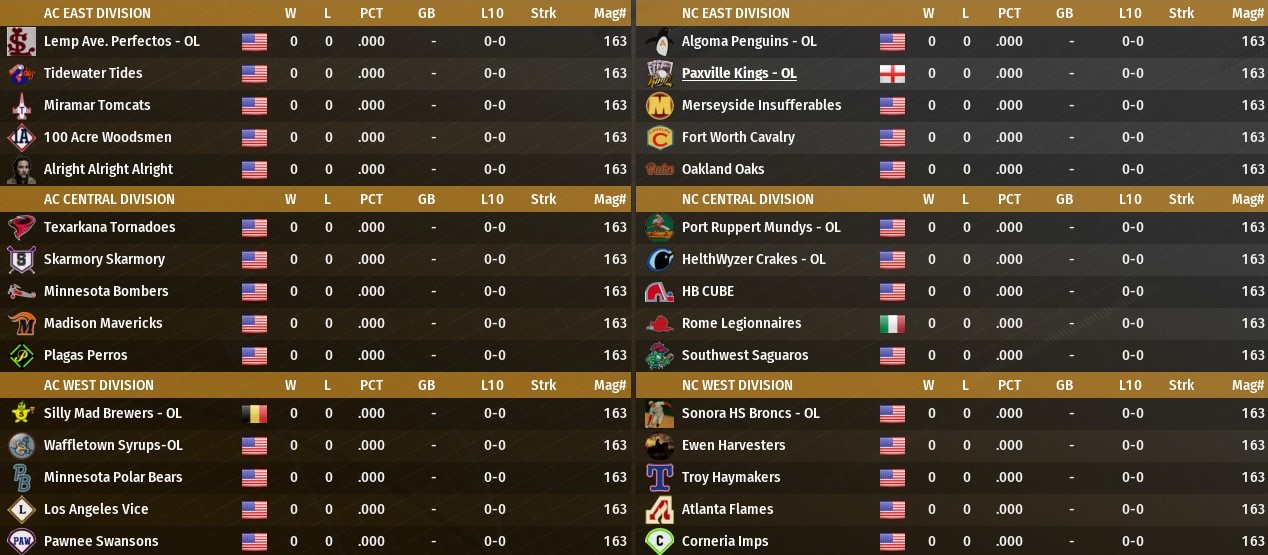This screenshot has height=555, width=1268.
Task: Click the Merseyside Insufferables logo icon
Action: (659, 105)
